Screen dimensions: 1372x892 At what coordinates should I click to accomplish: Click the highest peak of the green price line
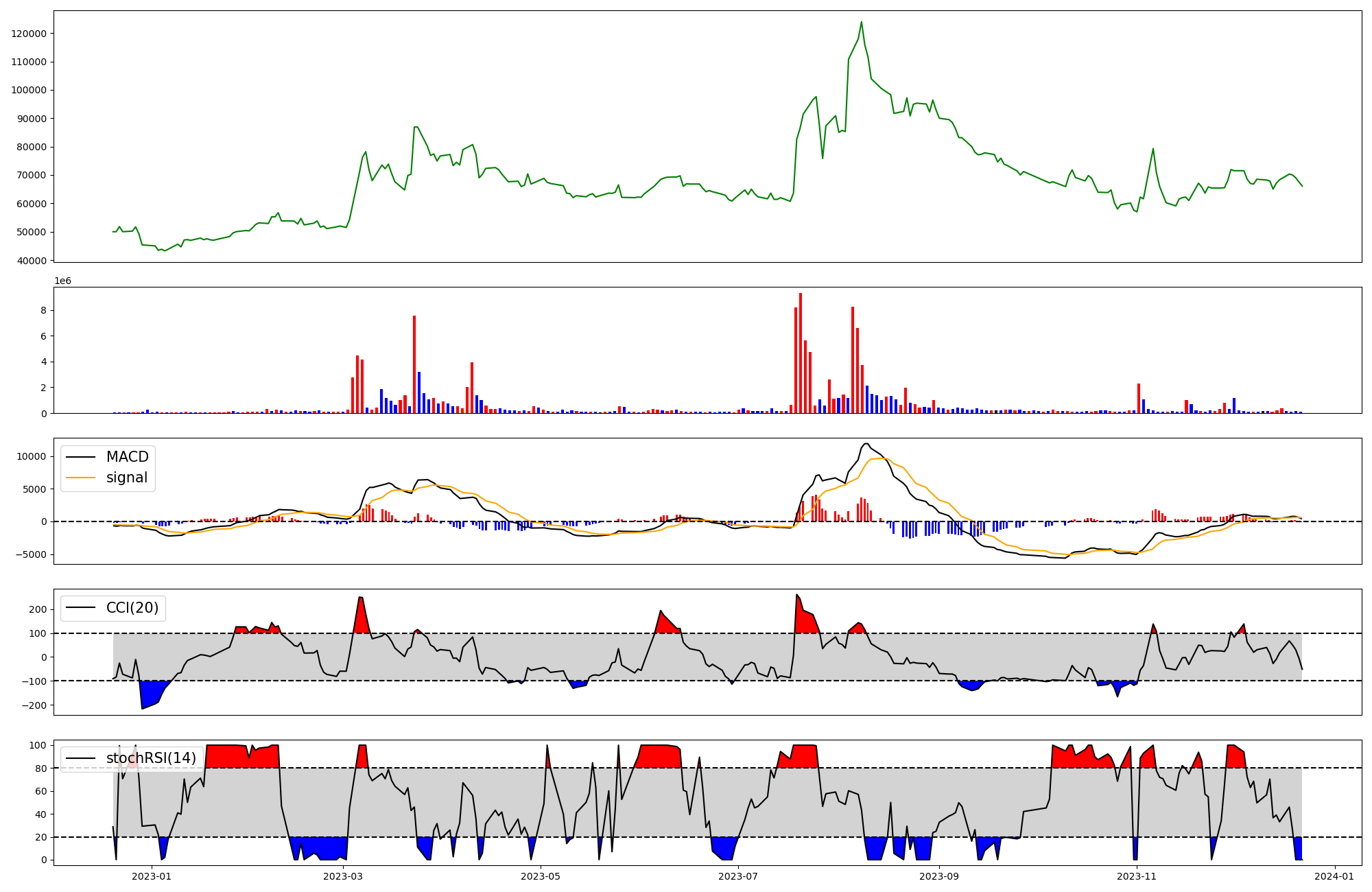(862, 22)
